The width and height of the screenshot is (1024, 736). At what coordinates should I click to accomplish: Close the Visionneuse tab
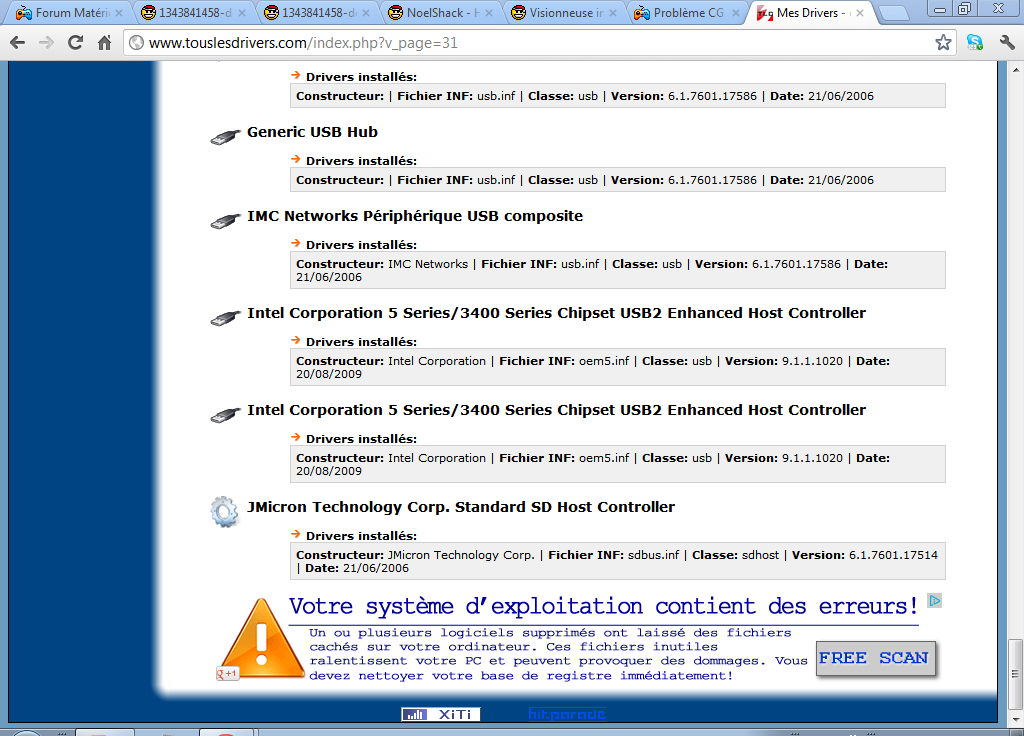pyautogui.click(x=613, y=13)
